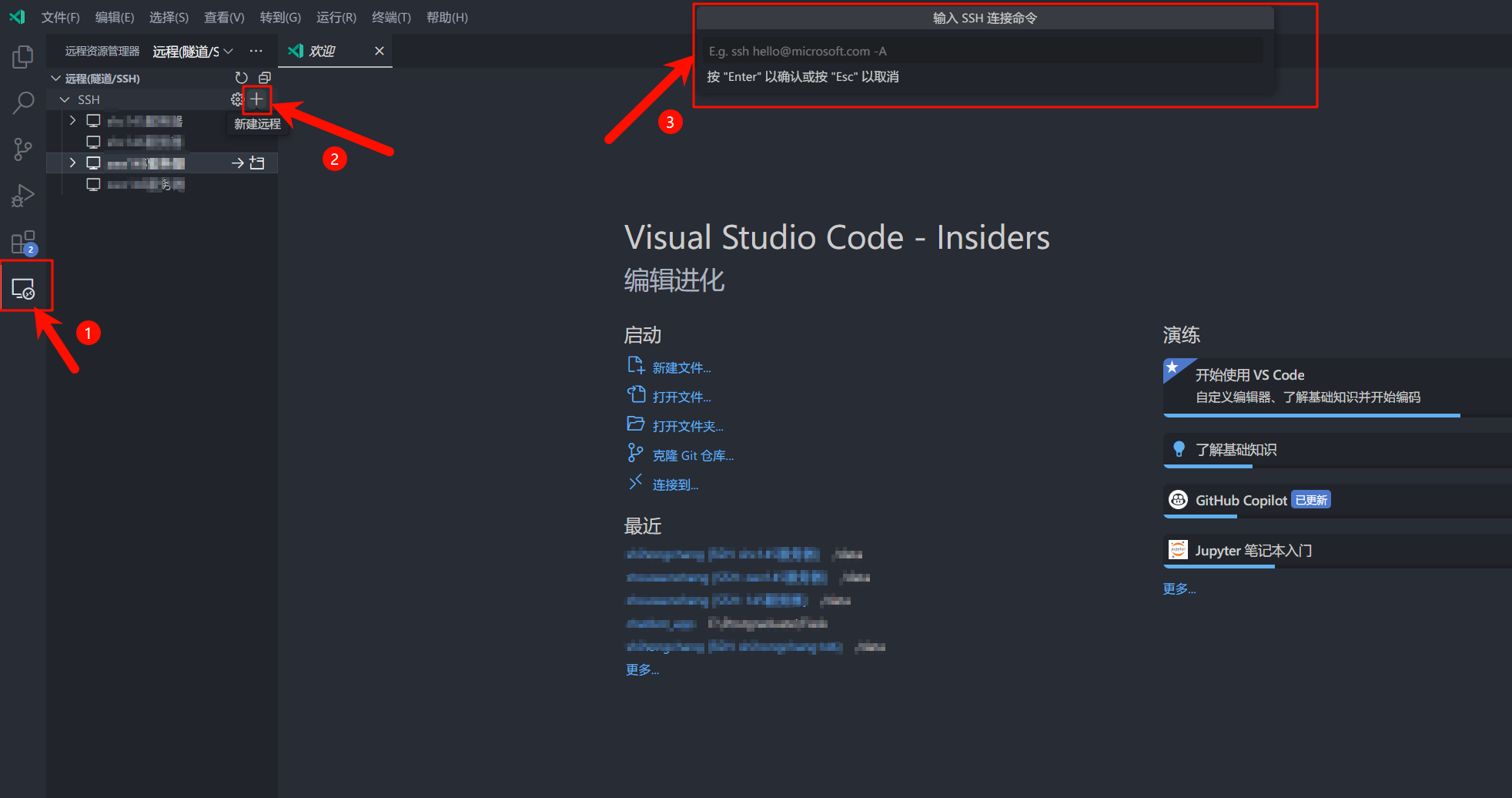Open the 选择(S) menu
1512x798 pixels.
[169, 17]
